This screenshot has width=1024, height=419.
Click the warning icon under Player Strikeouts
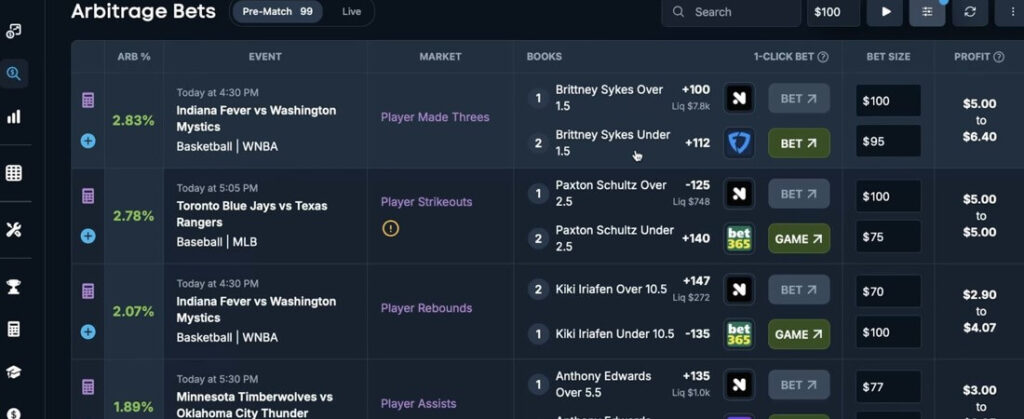[390, 228]
